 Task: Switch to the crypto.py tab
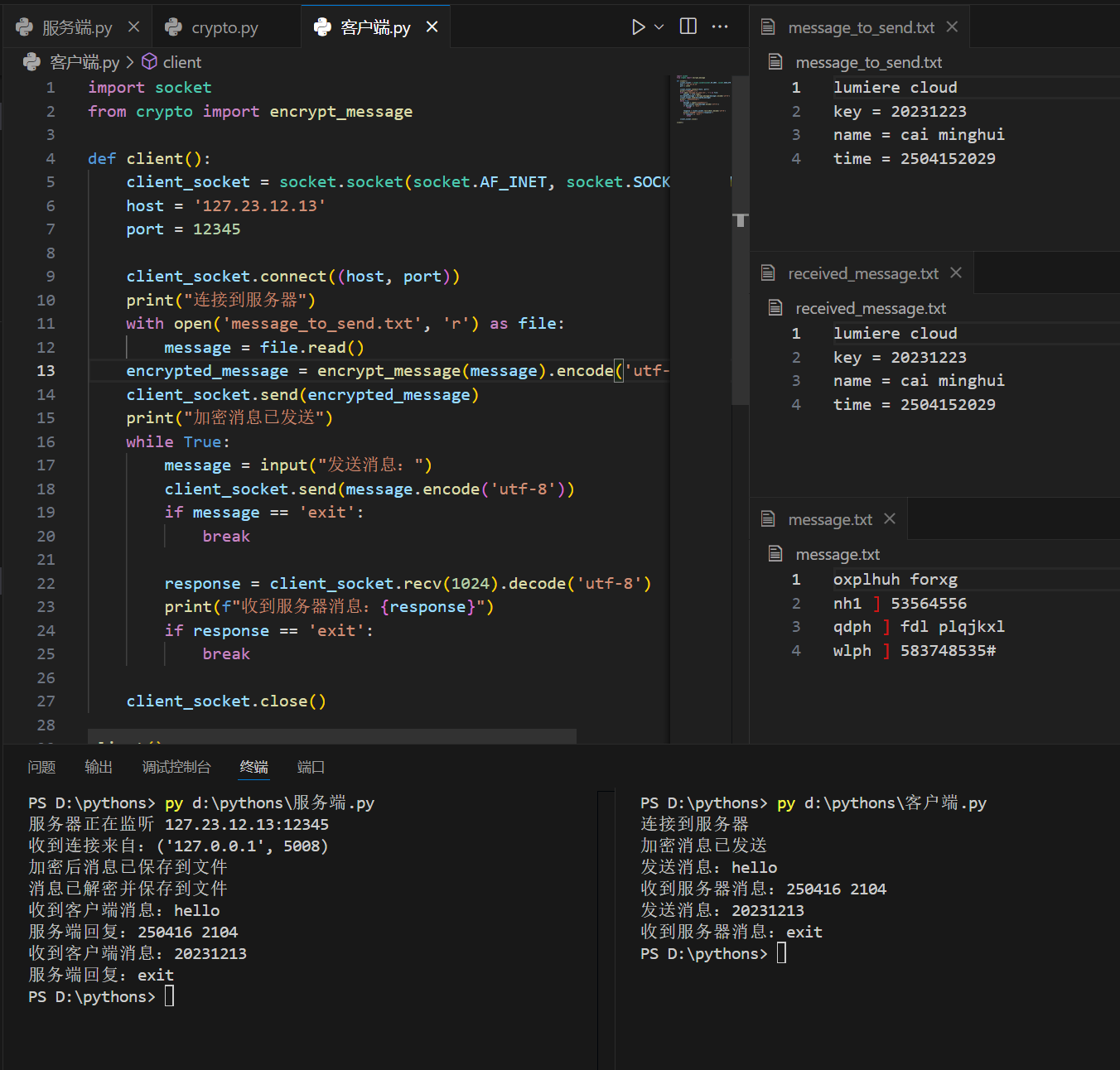(224, 27)
